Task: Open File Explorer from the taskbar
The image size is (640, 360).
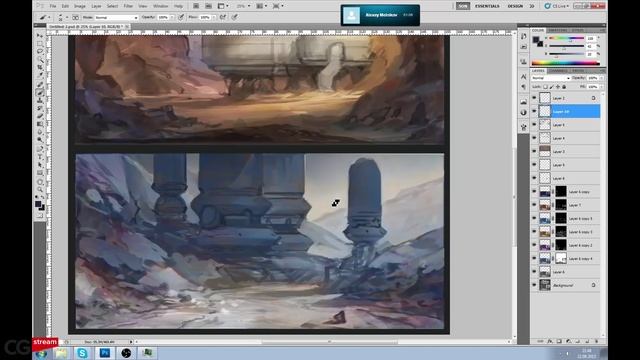Action: [61, 353]
